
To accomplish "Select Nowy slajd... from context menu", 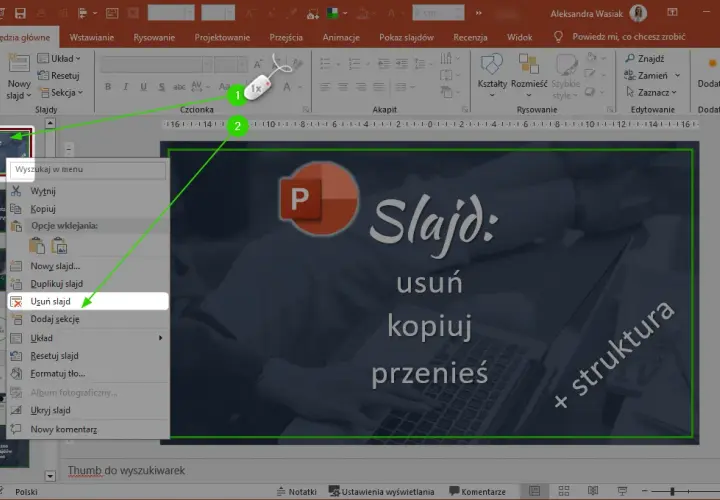I will (x=88, y=266).
